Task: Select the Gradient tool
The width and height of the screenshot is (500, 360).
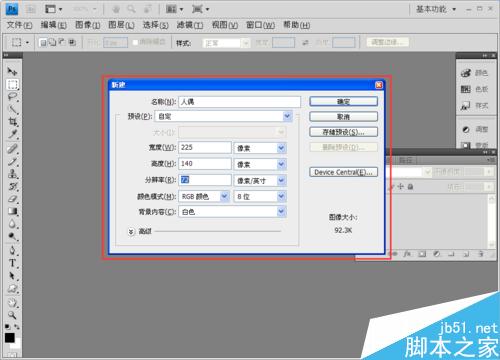Action: 12,211
